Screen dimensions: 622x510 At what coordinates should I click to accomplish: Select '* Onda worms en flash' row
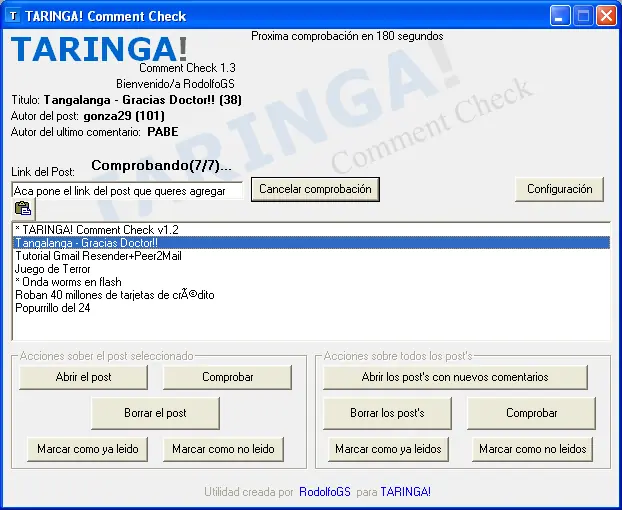[x=311, y=282]
